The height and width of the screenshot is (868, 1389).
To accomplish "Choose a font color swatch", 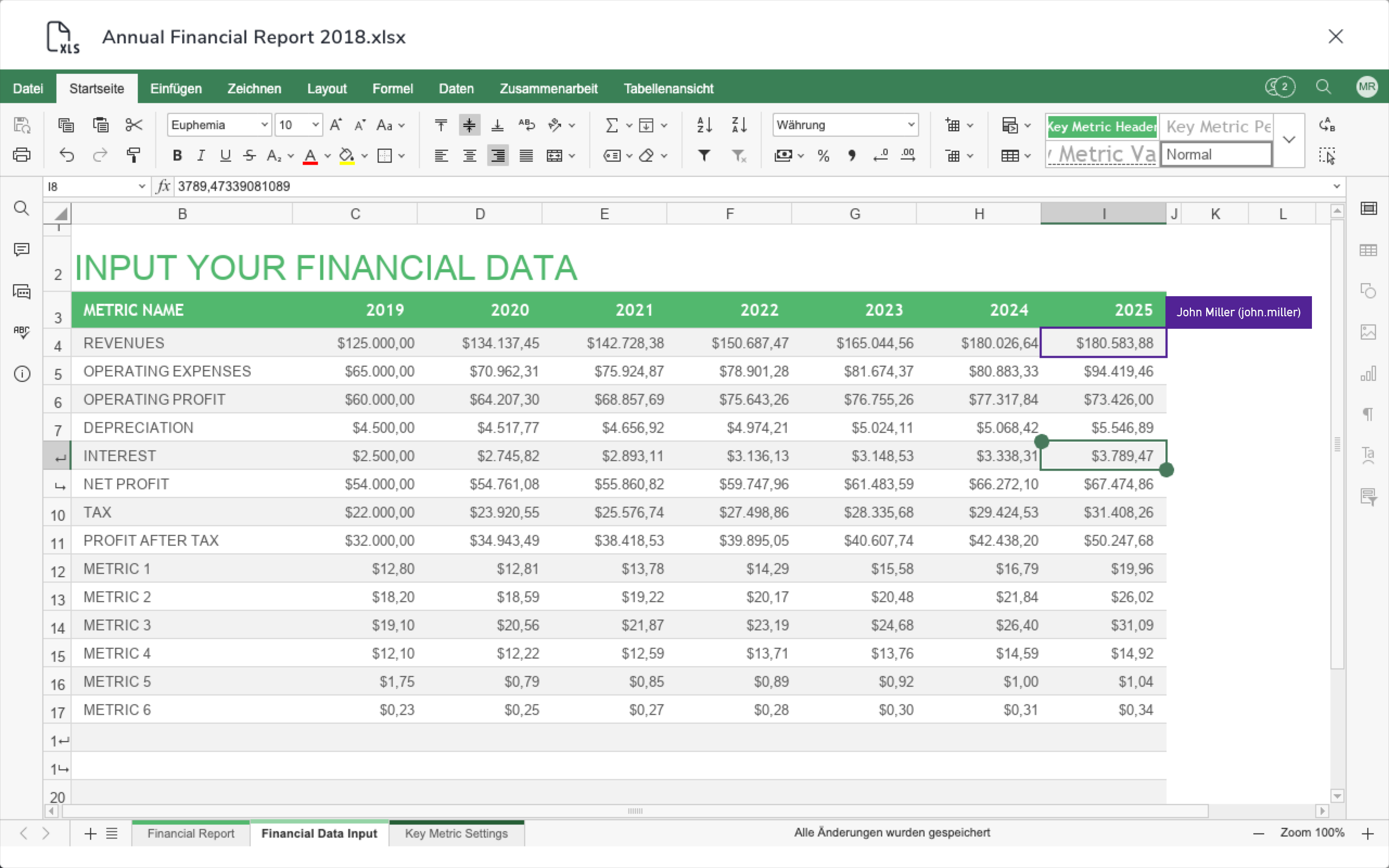I will click(310, 156).
